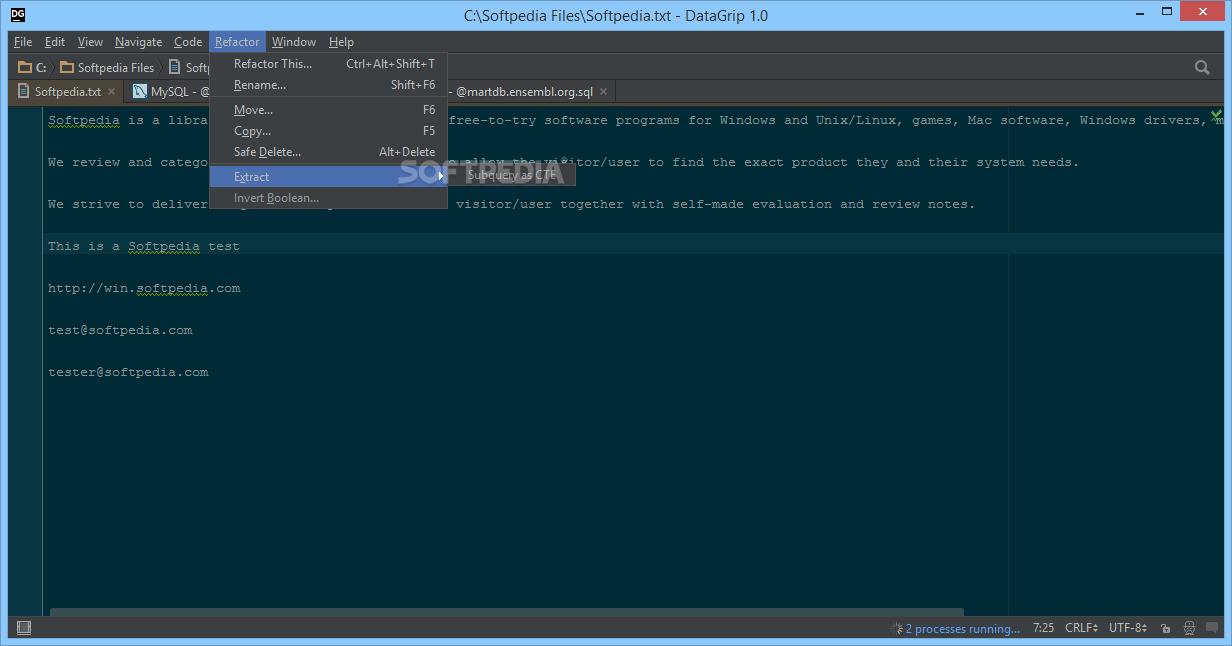Toggle the read-only lock icon
Image resolution: width=1232 pixels, height=646 pixels.
tap(1166, 629)
